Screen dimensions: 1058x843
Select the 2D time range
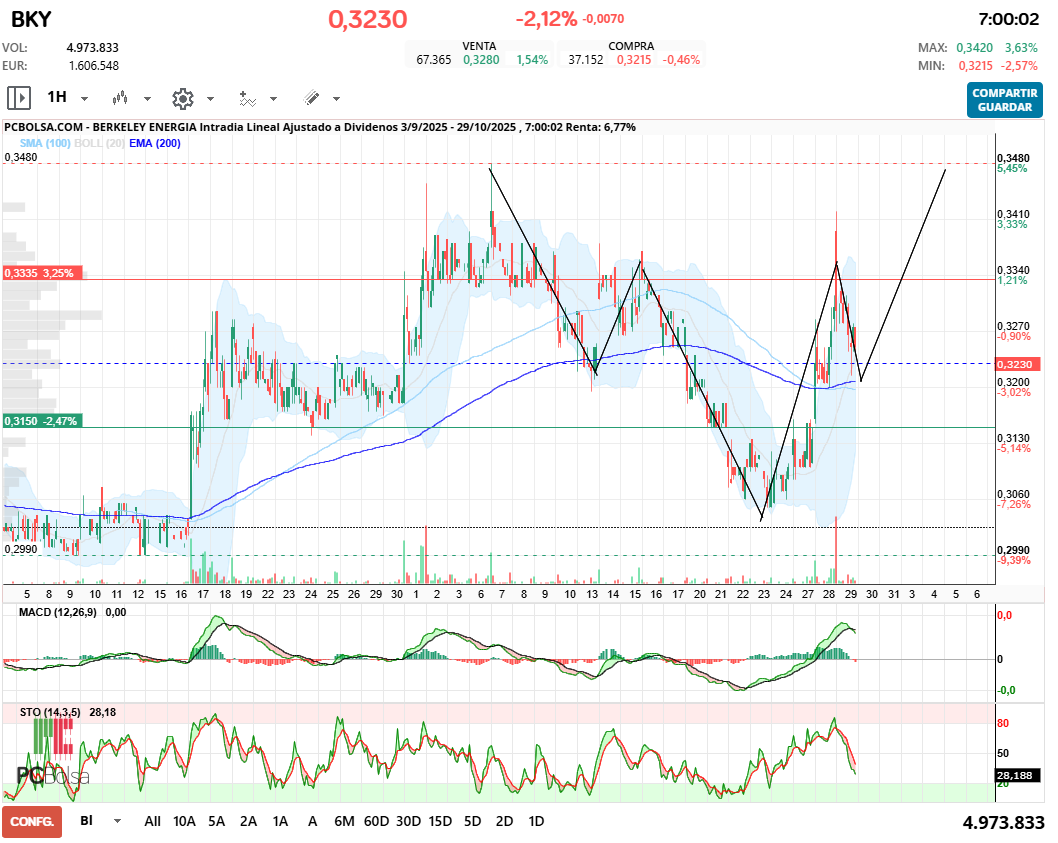(x=504, y=821)
